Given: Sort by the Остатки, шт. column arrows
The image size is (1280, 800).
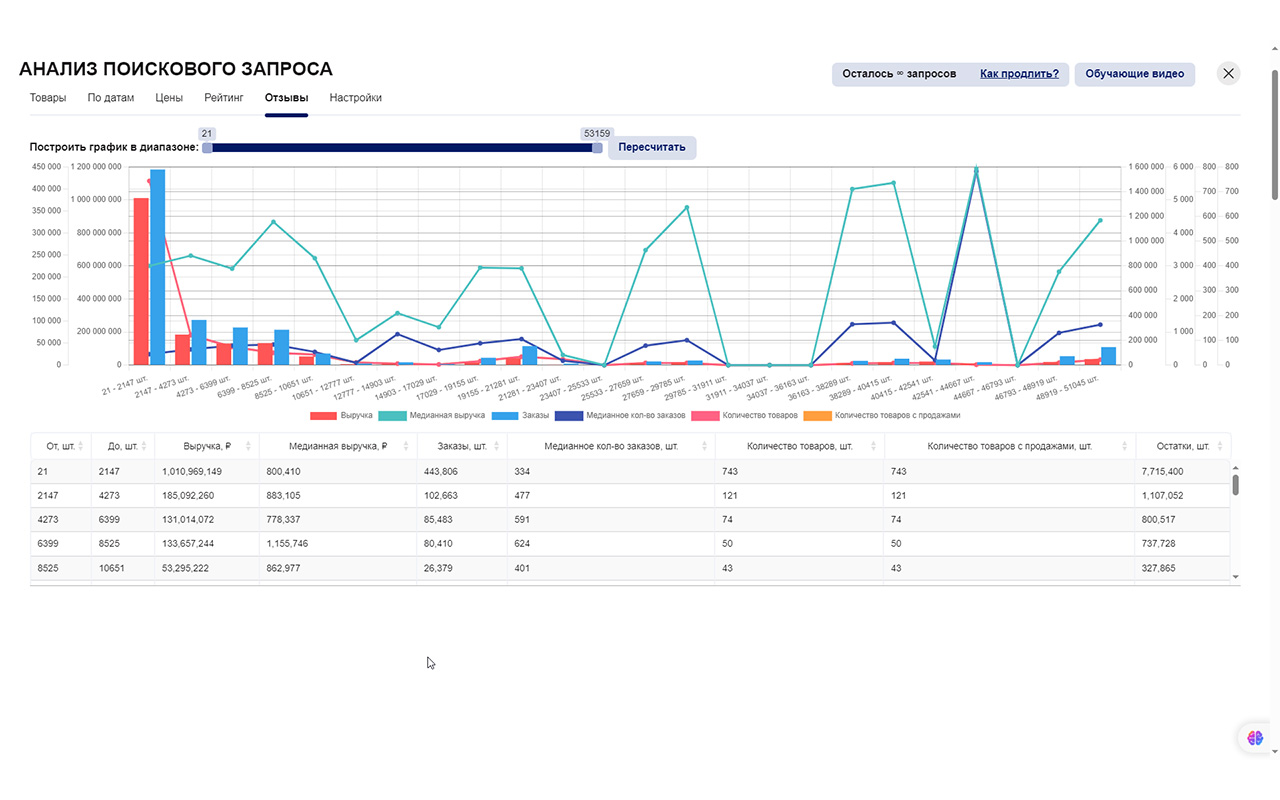Looking at the screenshot, I should coord(1221,446).
